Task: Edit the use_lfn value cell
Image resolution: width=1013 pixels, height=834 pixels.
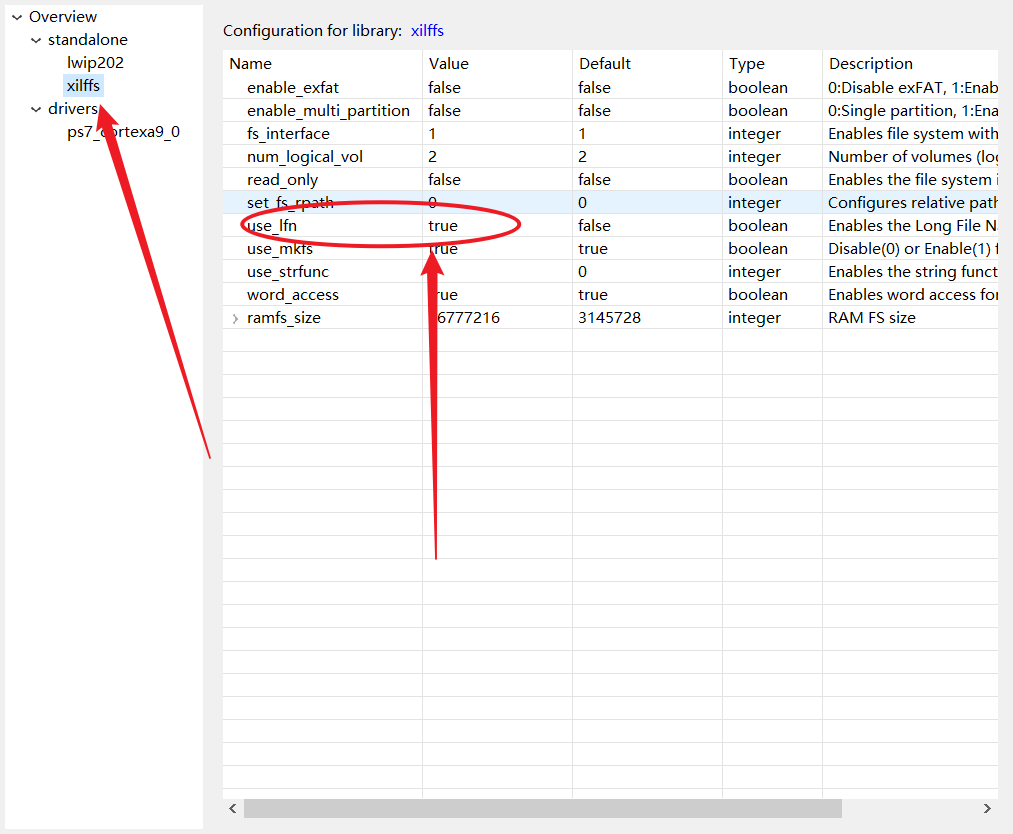Action: pos(443,226)
